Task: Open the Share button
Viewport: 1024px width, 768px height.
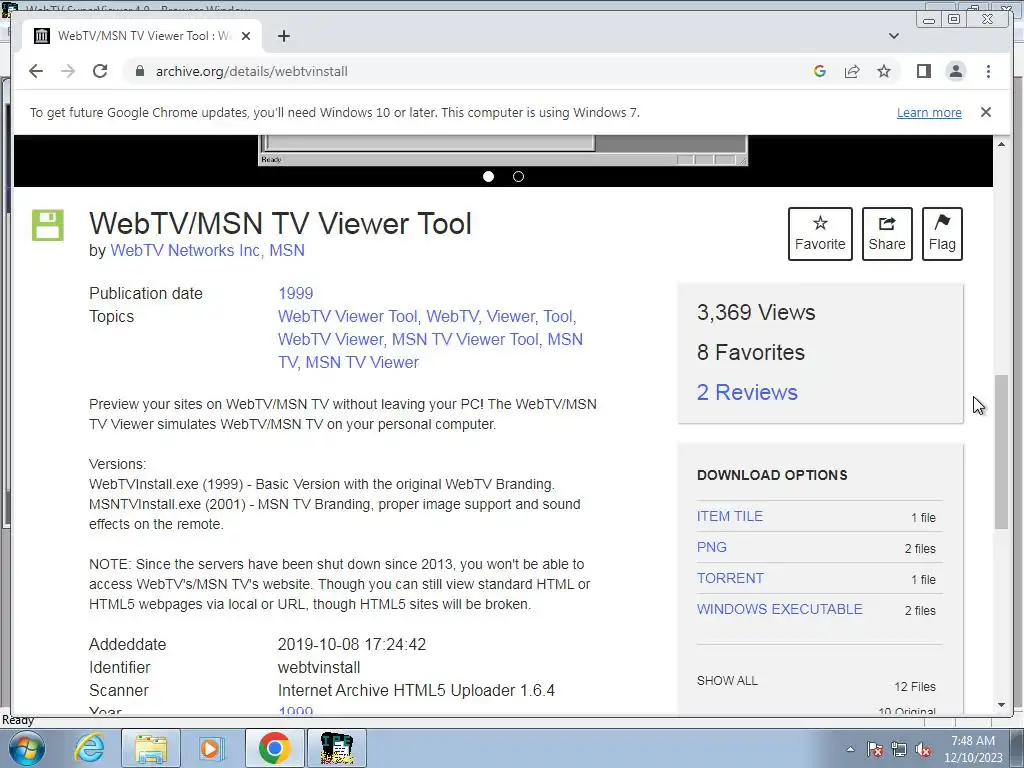Action: [887, 234]
